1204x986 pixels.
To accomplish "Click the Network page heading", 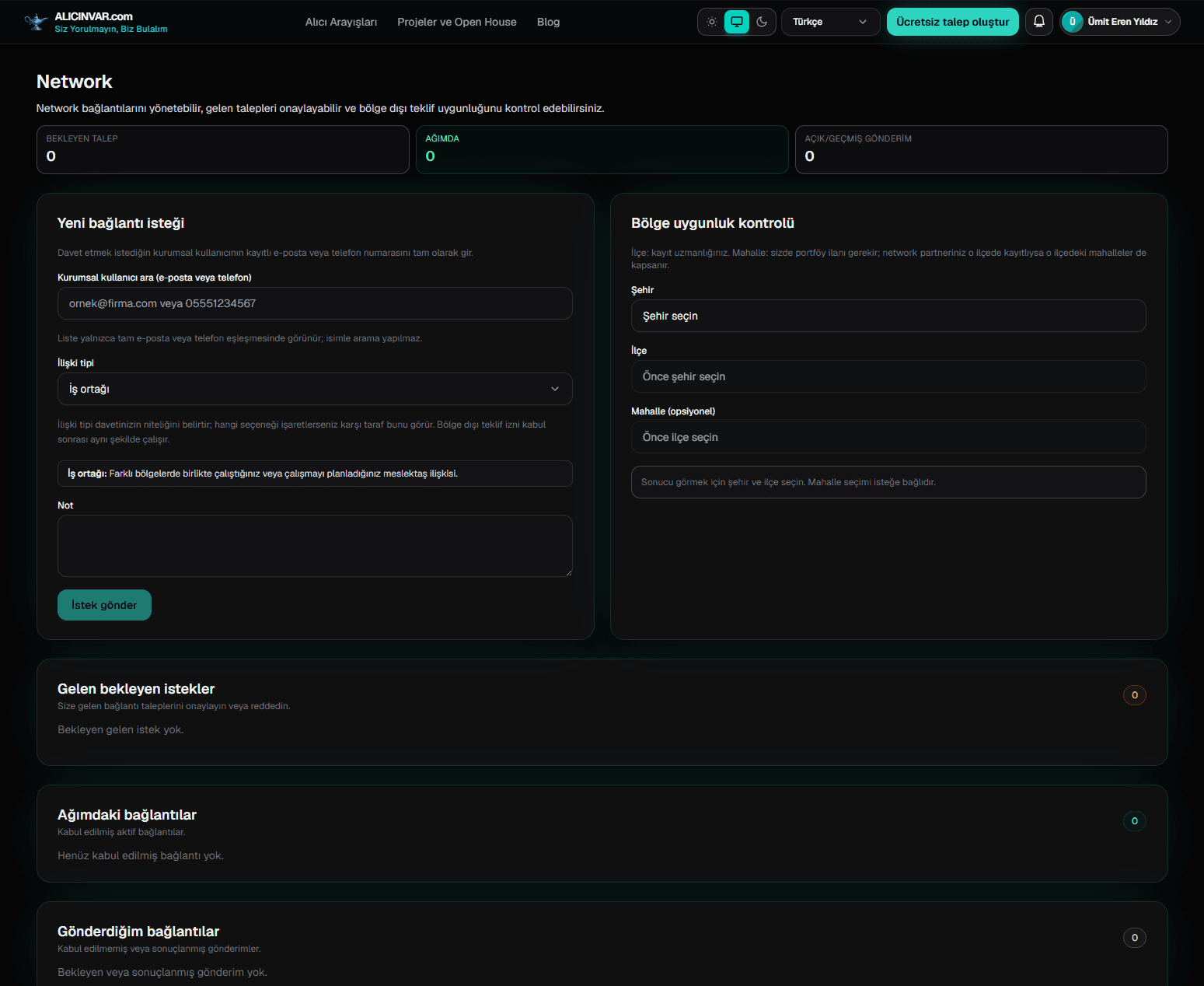I will pos(75,82).
